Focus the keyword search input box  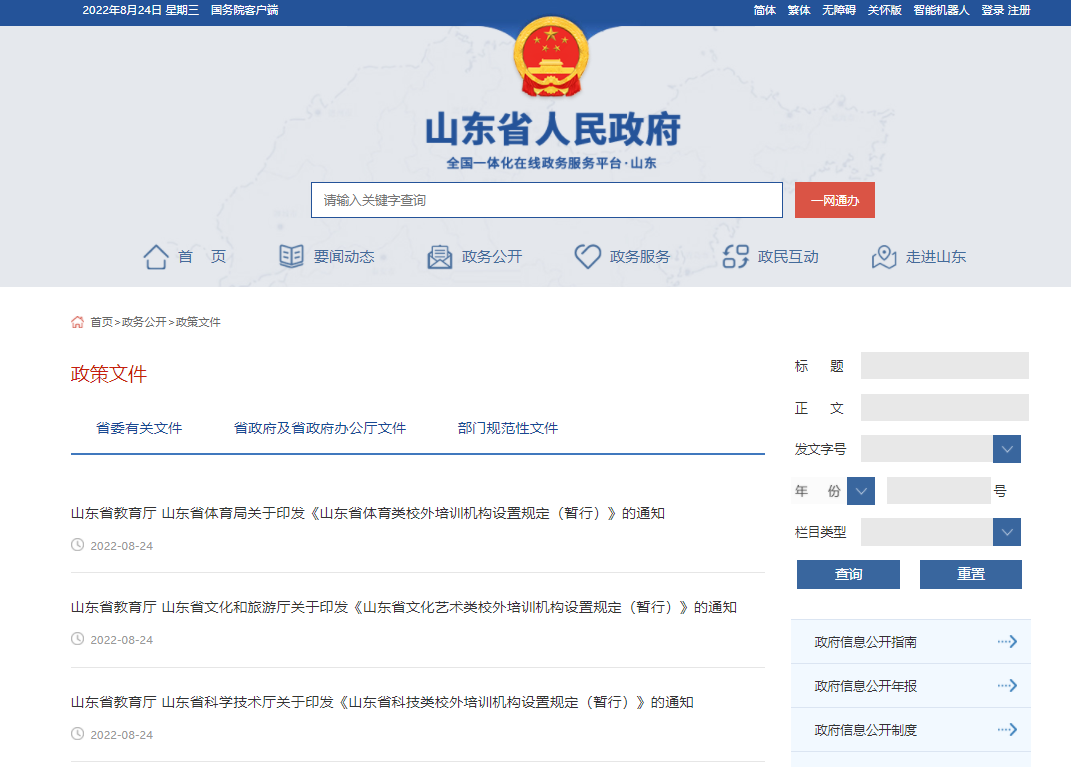(546, 200)
